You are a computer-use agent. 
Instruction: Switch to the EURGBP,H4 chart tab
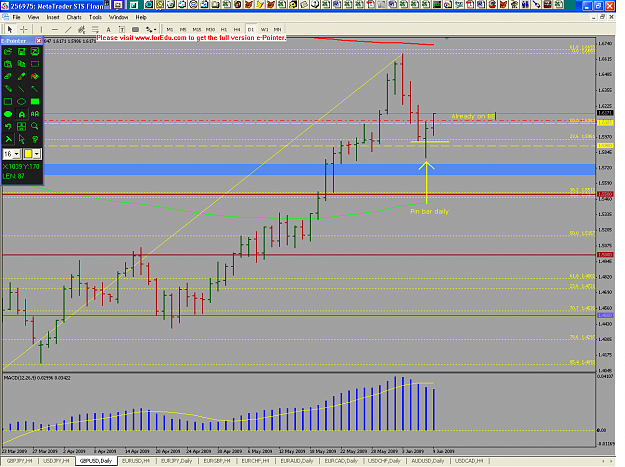coord(217,461)
